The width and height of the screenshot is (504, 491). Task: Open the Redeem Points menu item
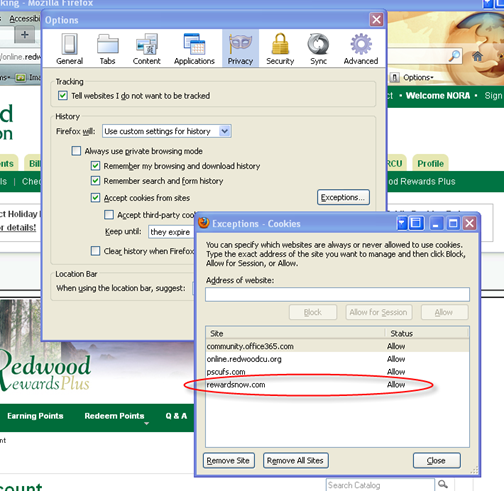(114, 416)
